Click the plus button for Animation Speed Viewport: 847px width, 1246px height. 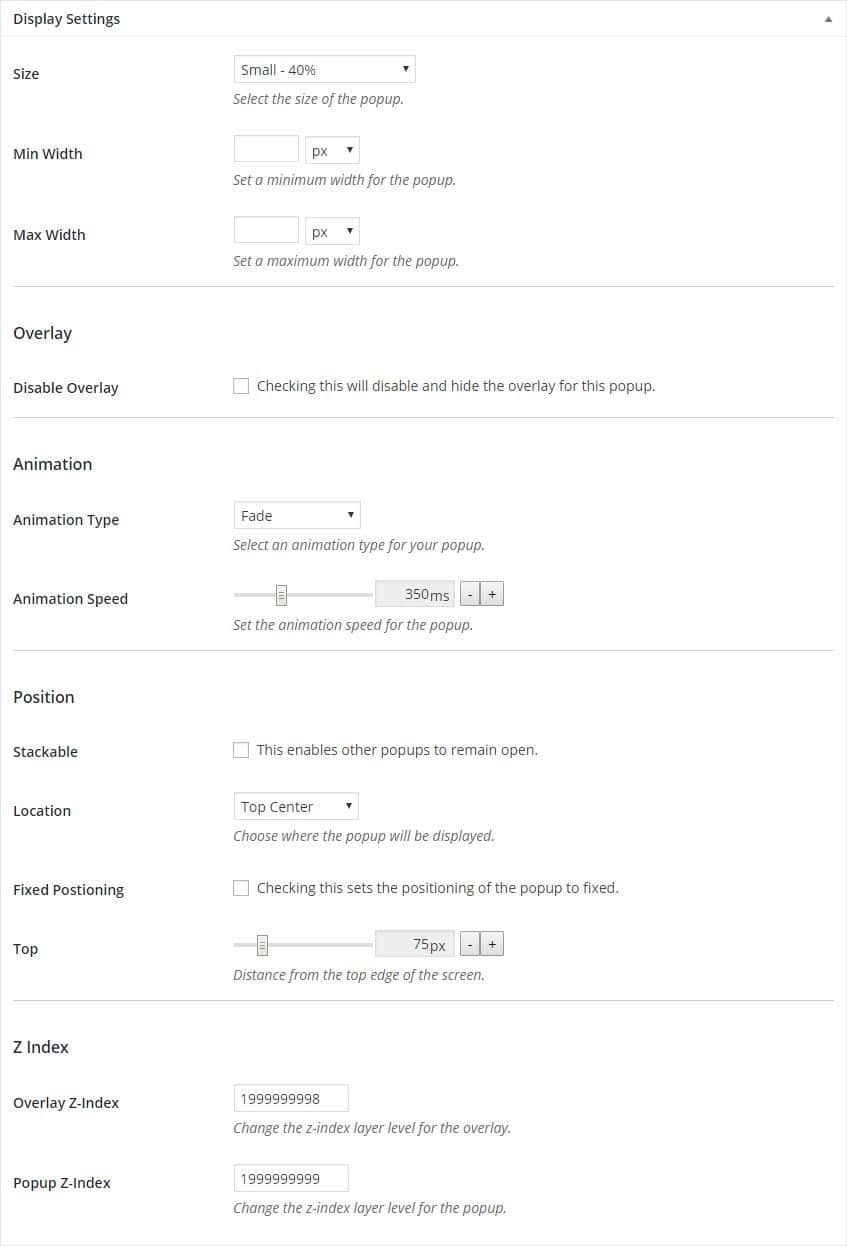point(492,593)
